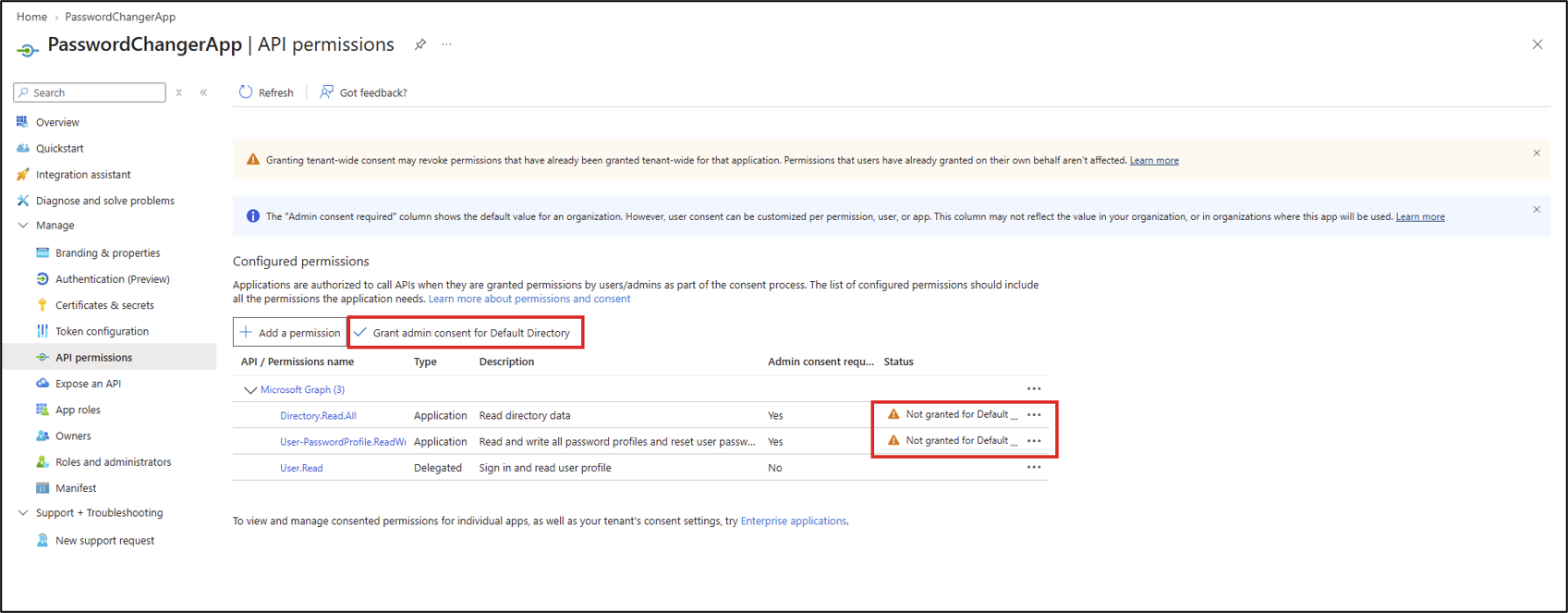Viewport: 1568px width, 613px height.
Task: Sort by API / Permissions name column
Action: click(297, 362)
